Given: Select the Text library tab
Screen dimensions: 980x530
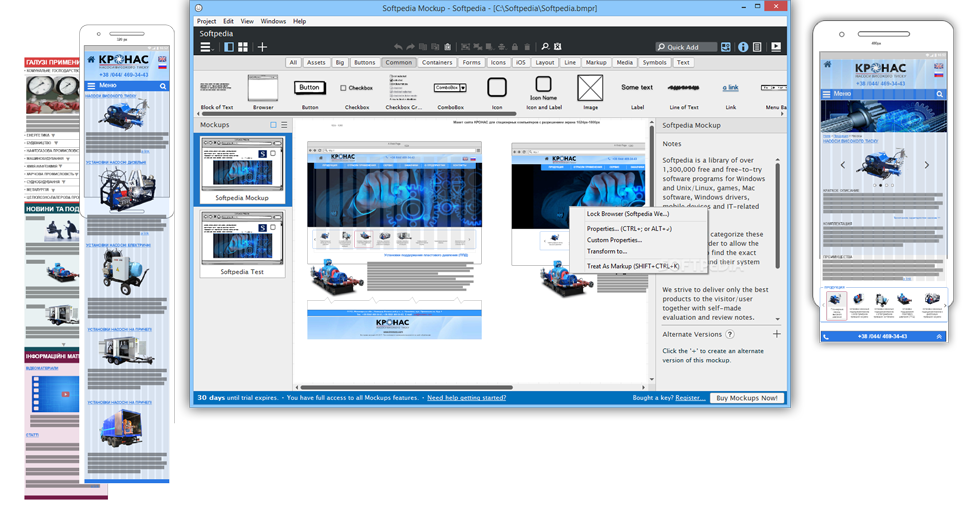Looking at the screenshot, I should tap(683, 62).
